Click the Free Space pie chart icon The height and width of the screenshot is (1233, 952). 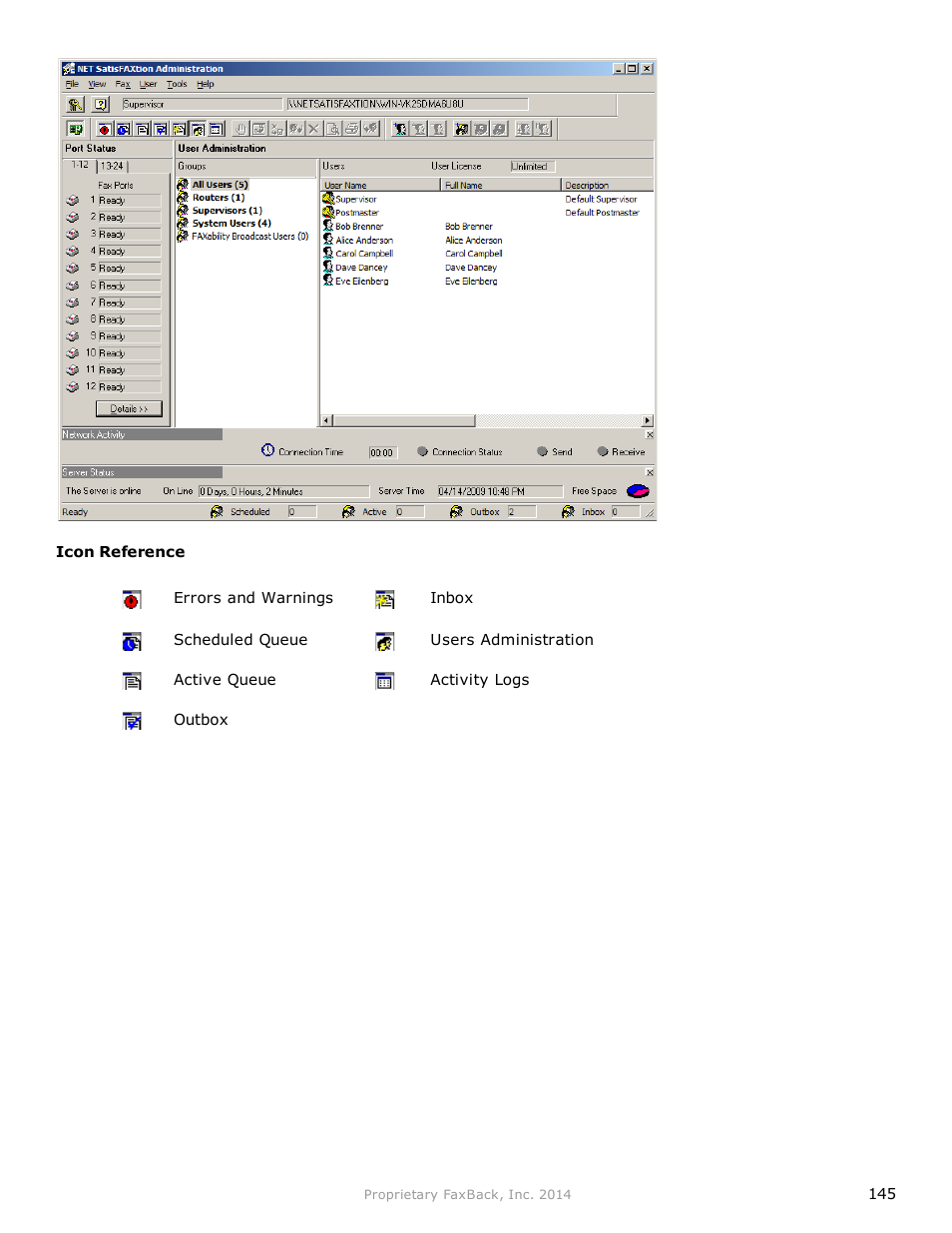pyautogui.click(x=638, y=491)
